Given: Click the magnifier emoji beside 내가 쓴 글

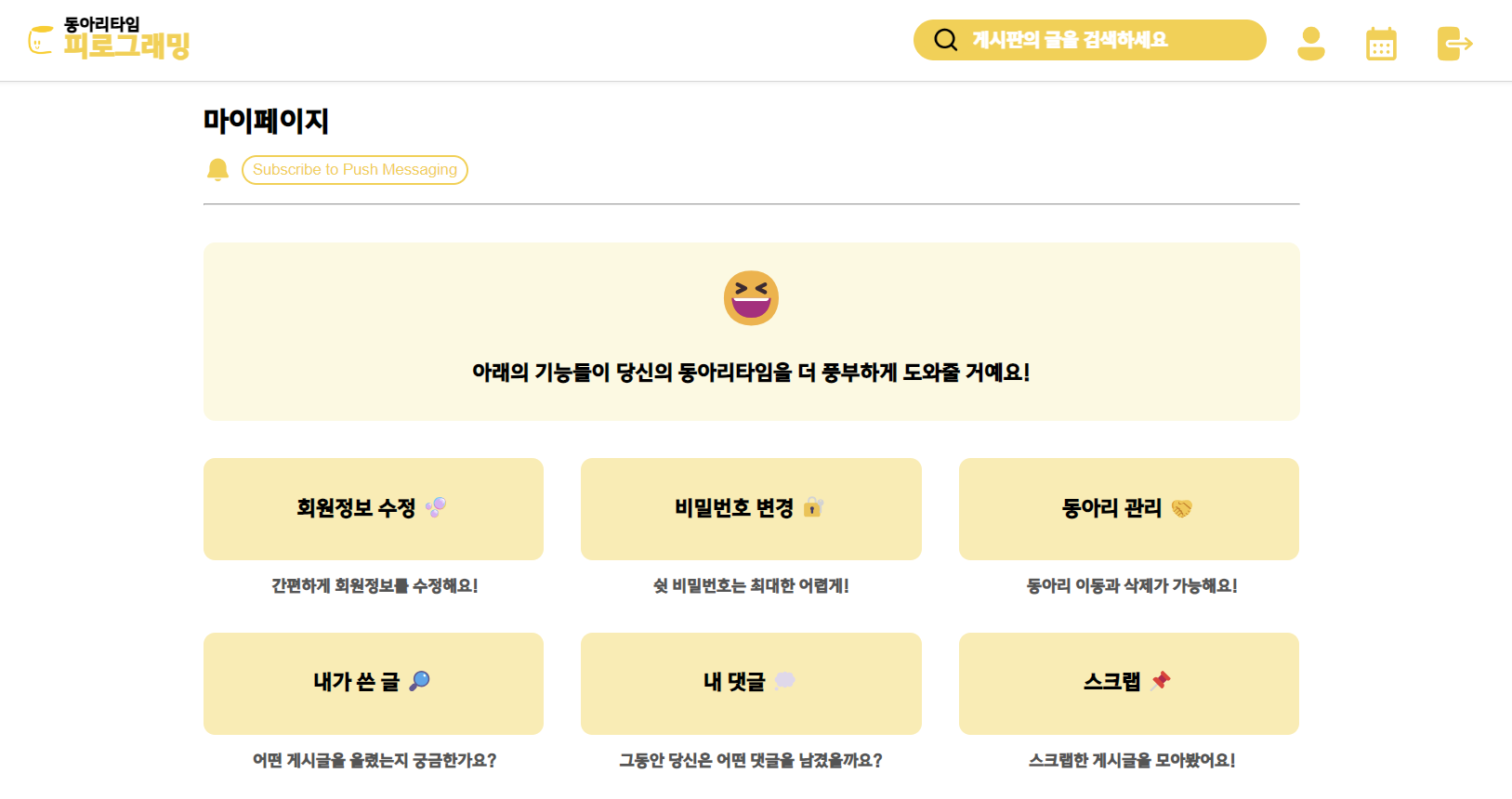Looking at the screenshot, I should click(x=420, y=681).
